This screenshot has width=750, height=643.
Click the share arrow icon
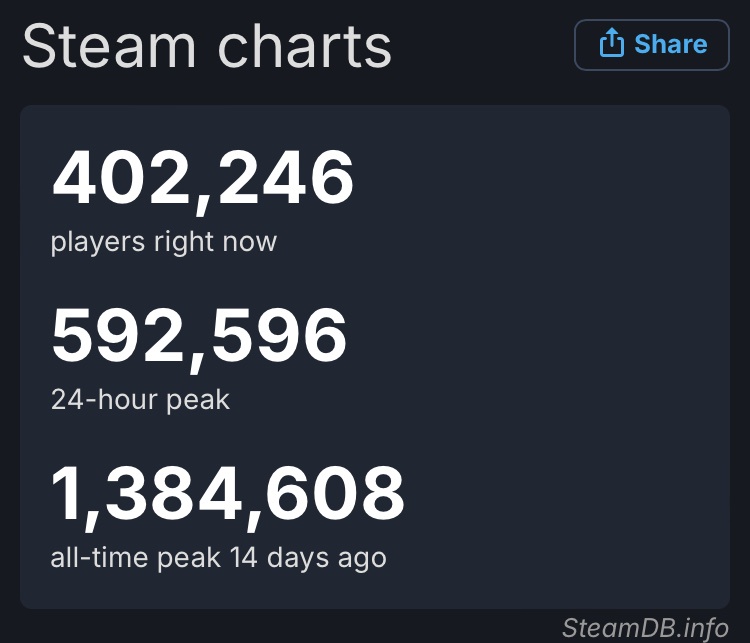[x=612, y=43]
